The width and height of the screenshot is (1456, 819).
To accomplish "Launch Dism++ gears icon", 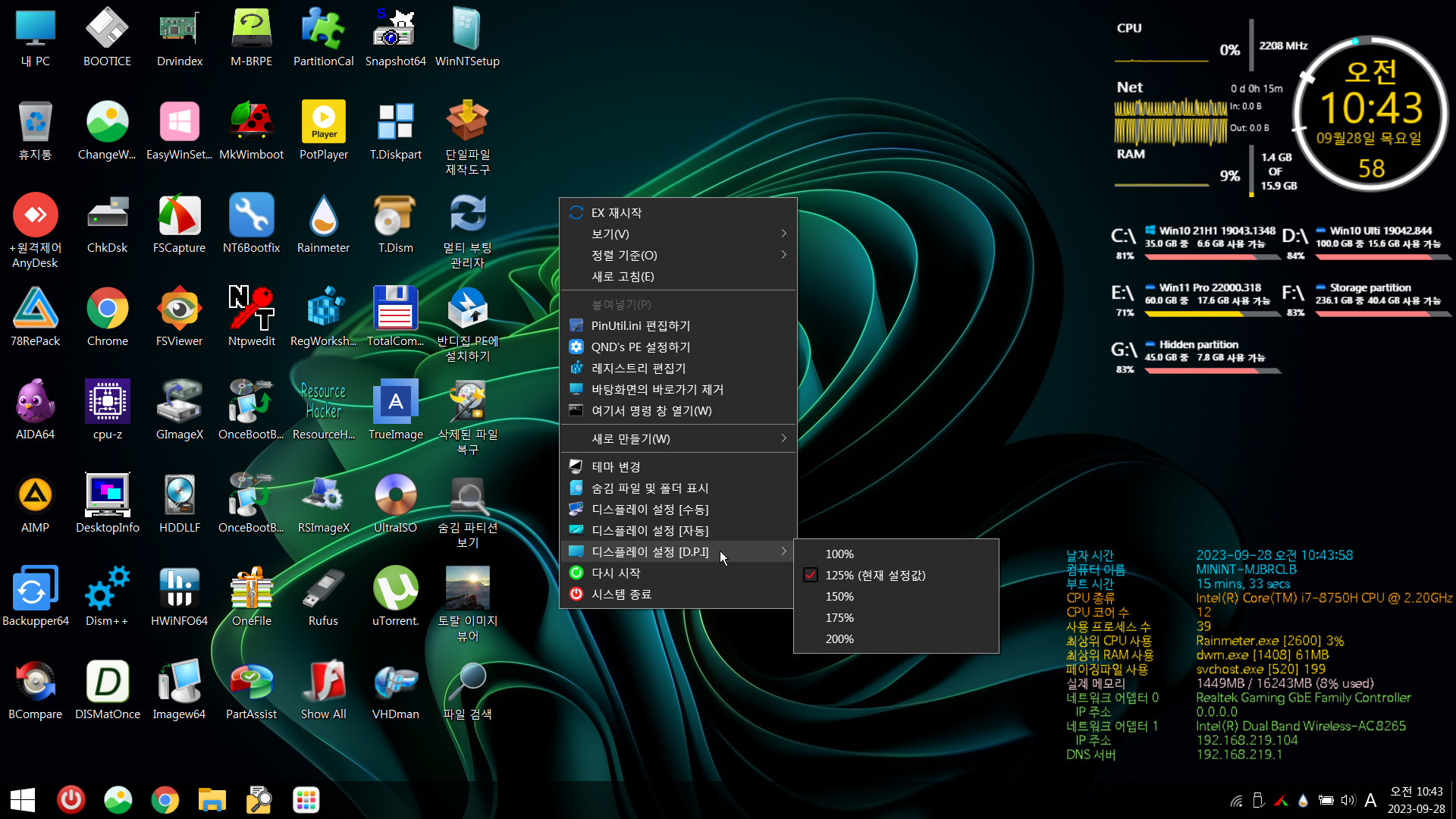I will [107, 596].
